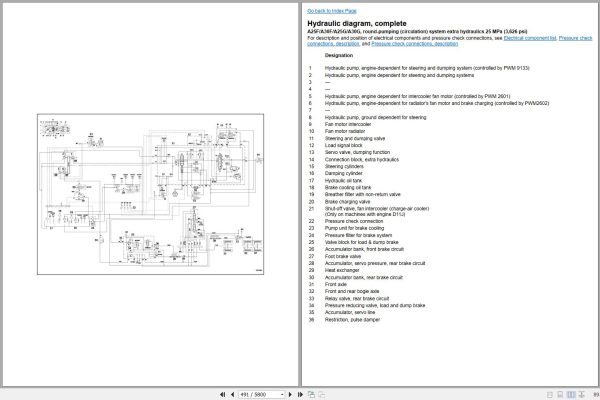Select text 'Relay valve, rear brake circuit'
The image size is (600, 400).
(357, 298)
